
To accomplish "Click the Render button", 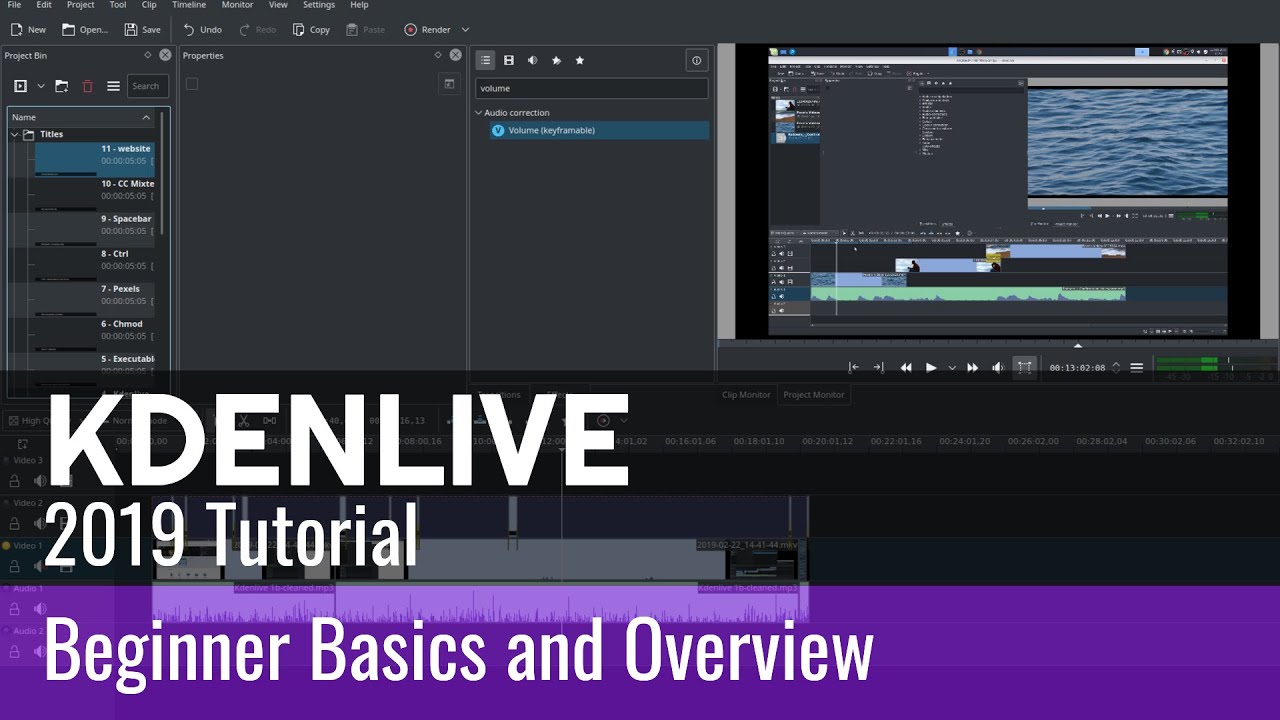I will tap(427, 30).
